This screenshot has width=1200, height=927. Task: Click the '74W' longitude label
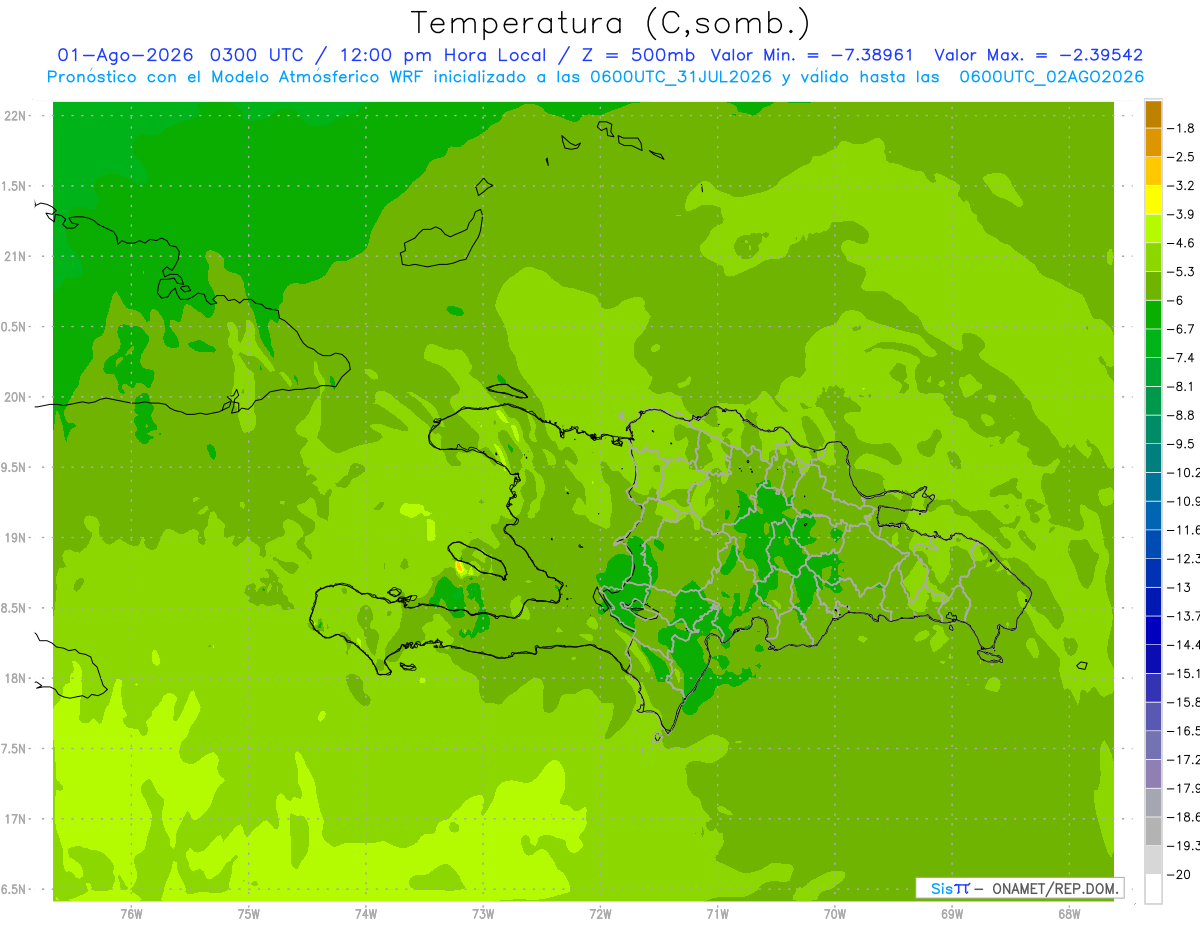[366, 913]
